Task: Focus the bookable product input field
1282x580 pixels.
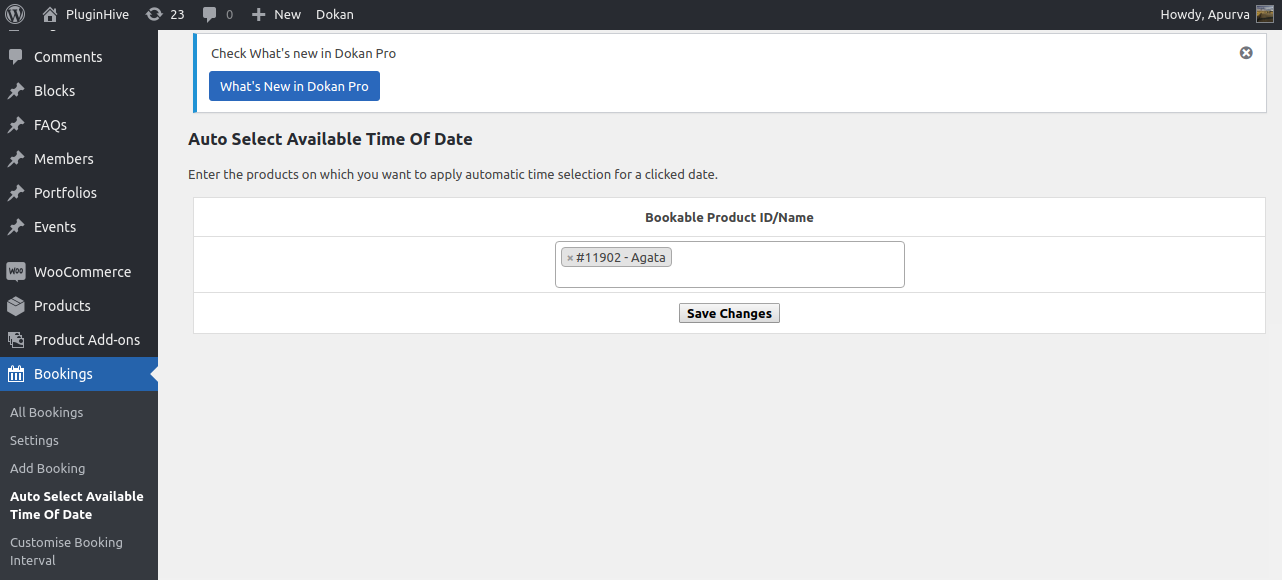Action: coord(730,264)
